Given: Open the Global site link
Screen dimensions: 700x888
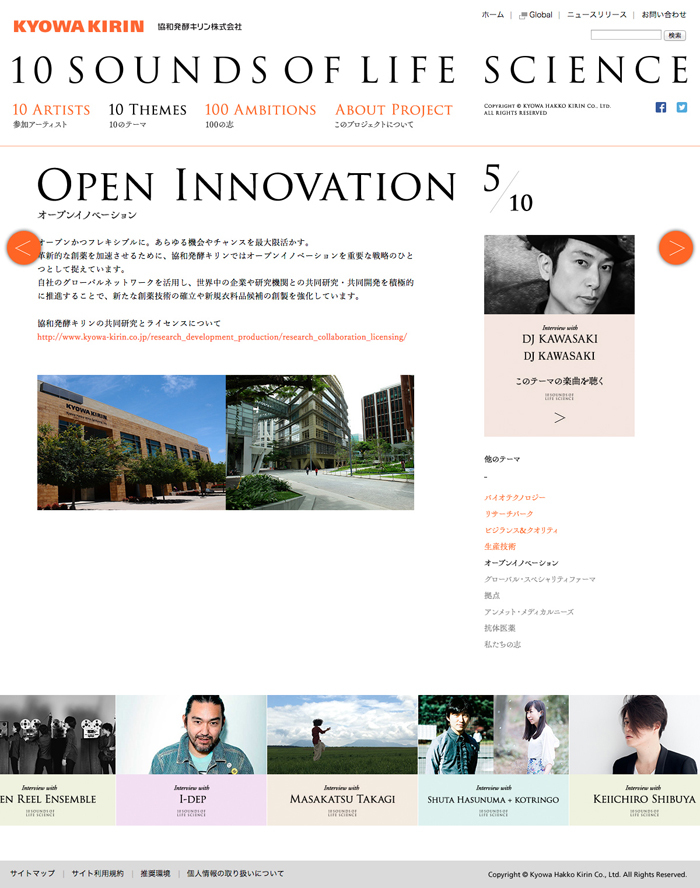Looking at the screenshot, I should 539,15.
